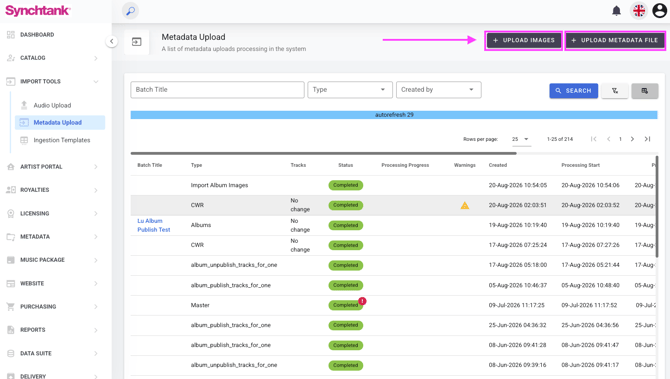Click the Import Tools sidebar icon

click(x=11, y=81)
